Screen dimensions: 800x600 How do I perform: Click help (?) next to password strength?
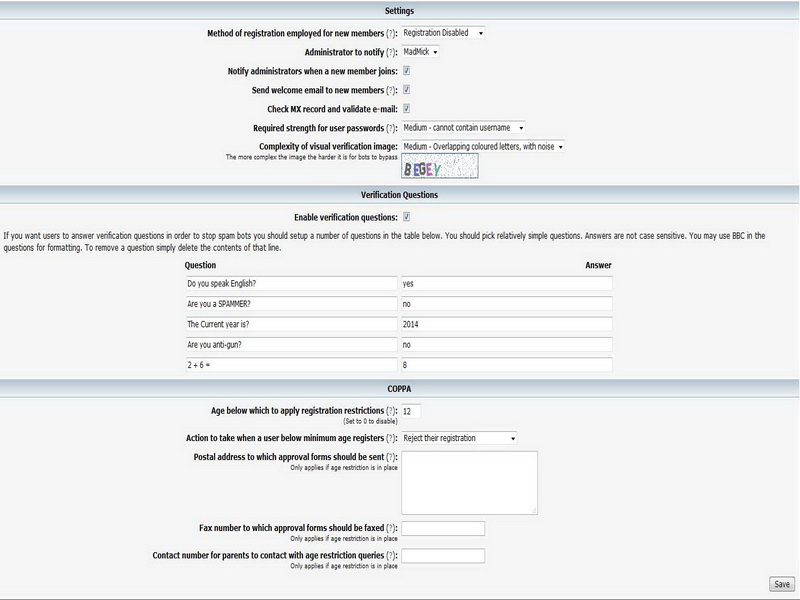[x=391, y=128]
